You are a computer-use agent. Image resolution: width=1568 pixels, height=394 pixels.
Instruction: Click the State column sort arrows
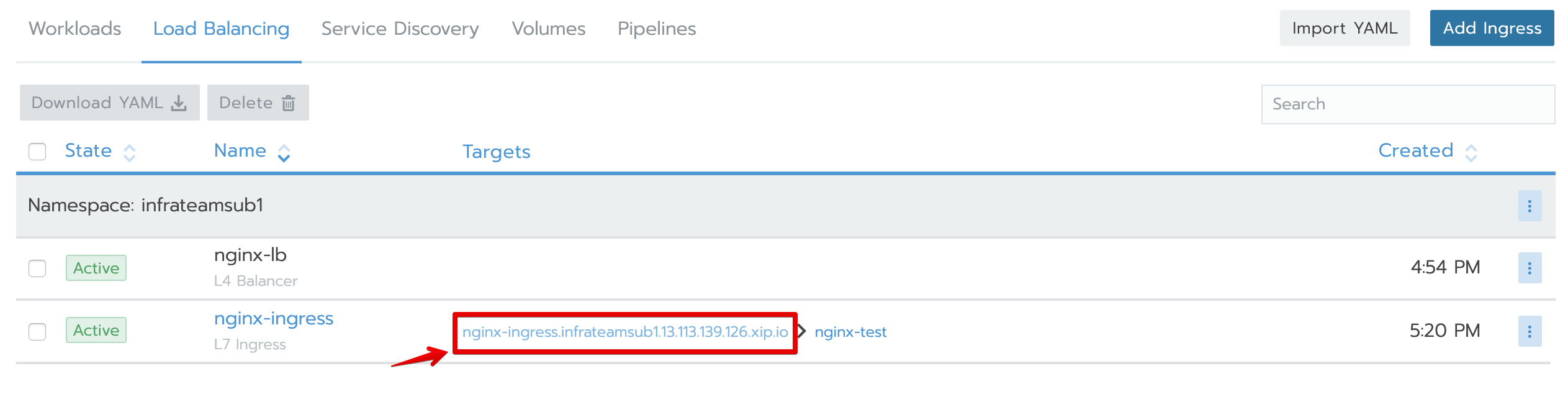129,153
